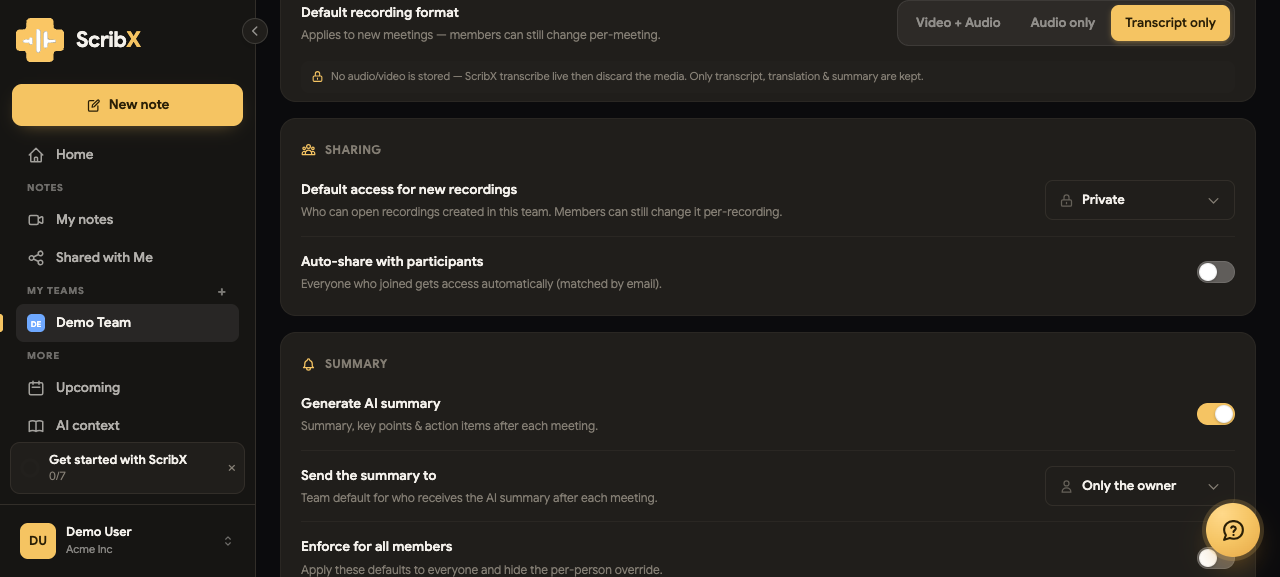The height and width of the screenshot is (577, 1280).
Task: Collapse the sidebar with the arrow icon
Action: pos(255,32)
